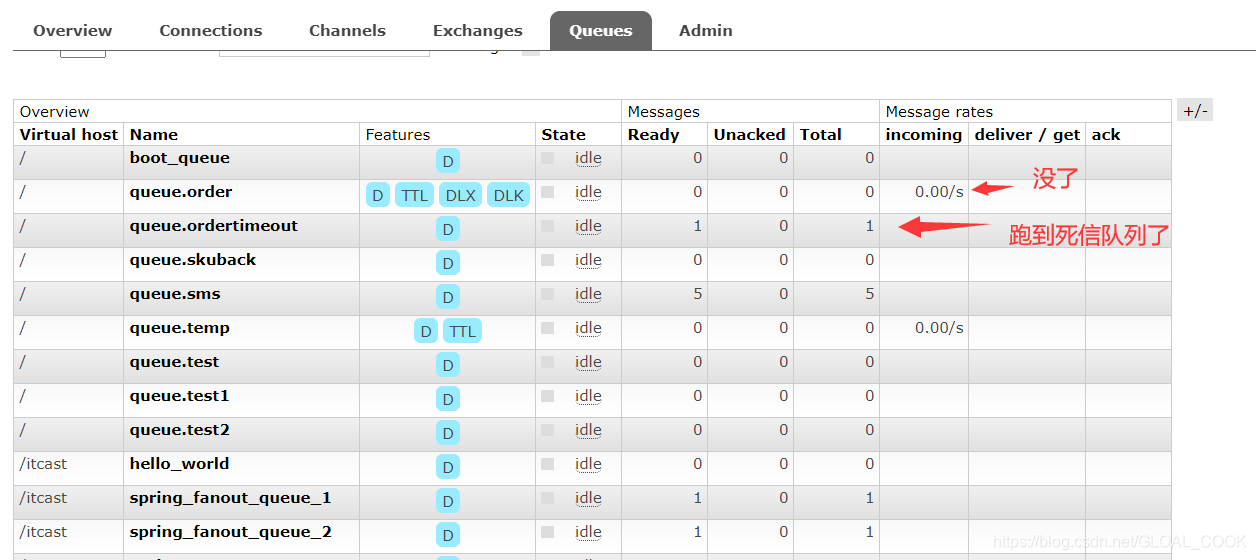Image resolution: width=1256 pixels, height=560 pixels.
Task: Click the TTL badge of queue.order
Action: (415, 195)
